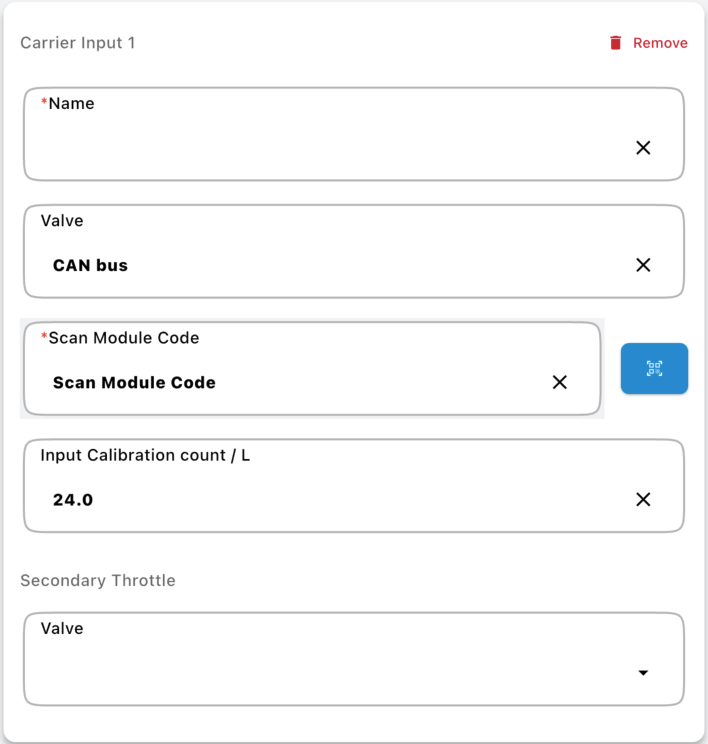This screenshot has width=708, height=744.
Task: Clear the Name field with its X
Action: pyautogui.click(x=643, y=148)
